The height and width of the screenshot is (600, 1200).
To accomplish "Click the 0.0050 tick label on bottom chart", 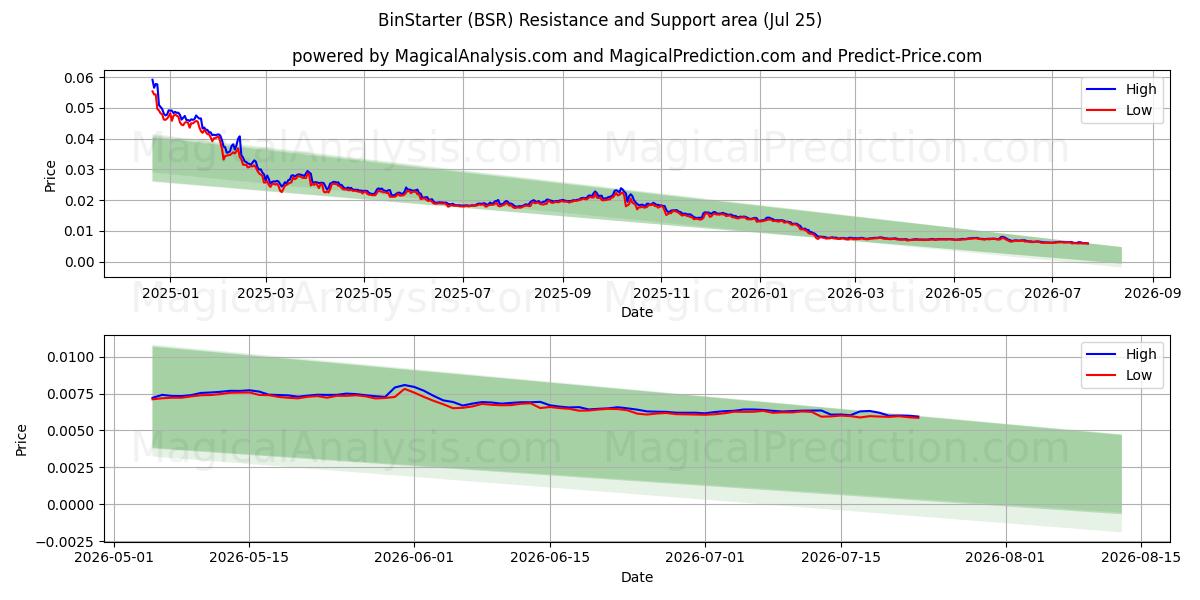I will pyautogui.click(x=72, y=431).
